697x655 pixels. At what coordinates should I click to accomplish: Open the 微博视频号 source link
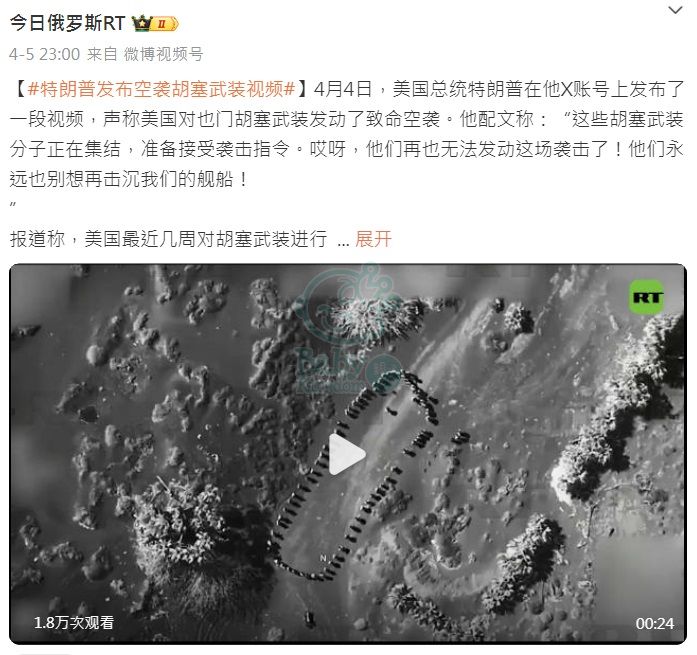tap(163, 54)
